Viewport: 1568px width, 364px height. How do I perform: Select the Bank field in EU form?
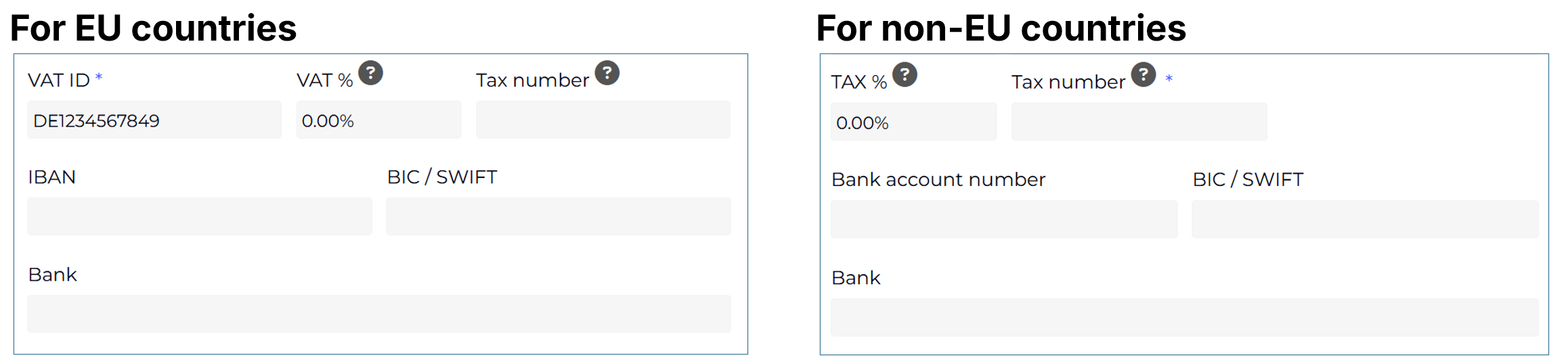point(379,314)
